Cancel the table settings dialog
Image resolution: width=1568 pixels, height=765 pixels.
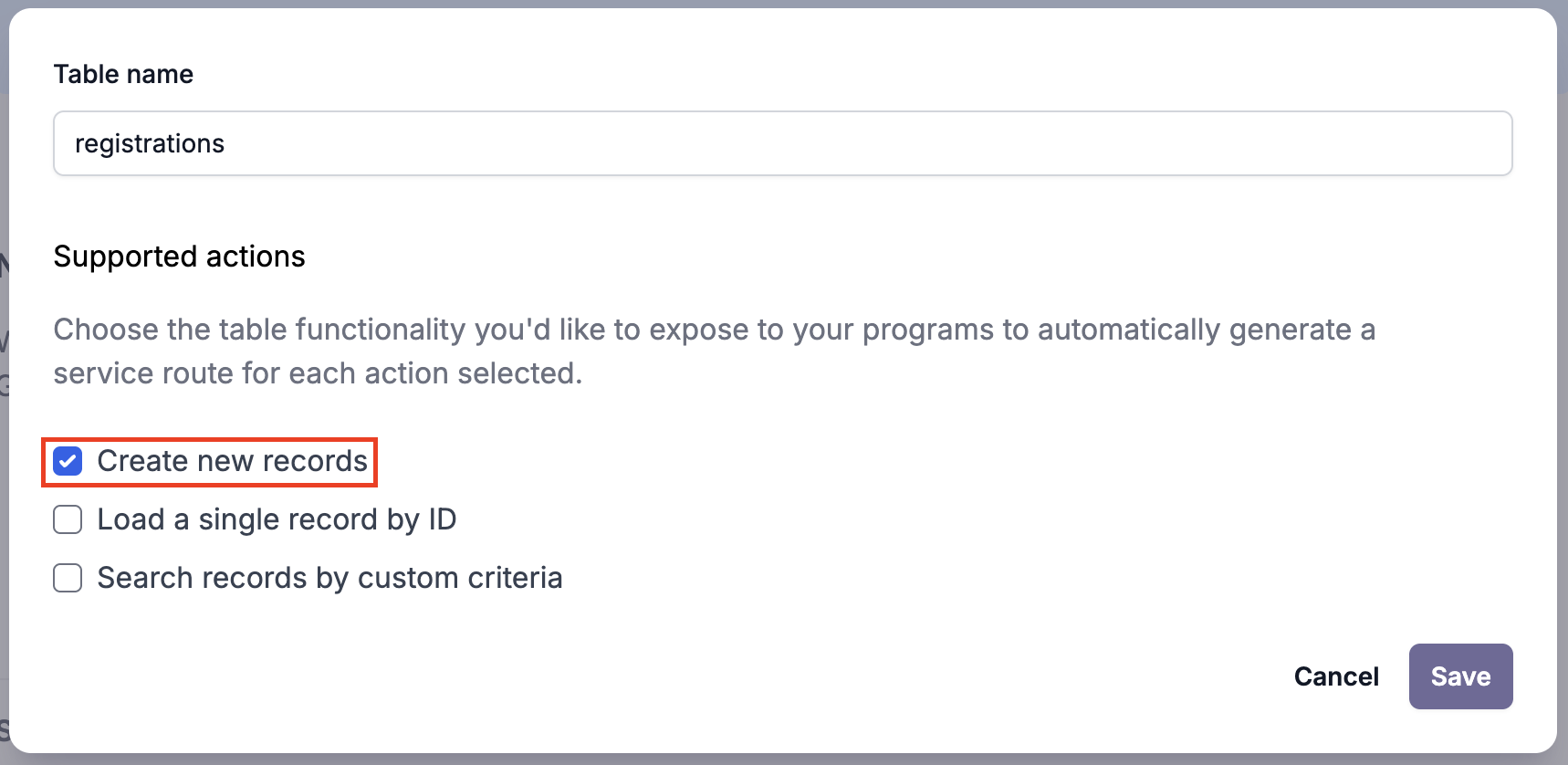[x=1335, y=676]
